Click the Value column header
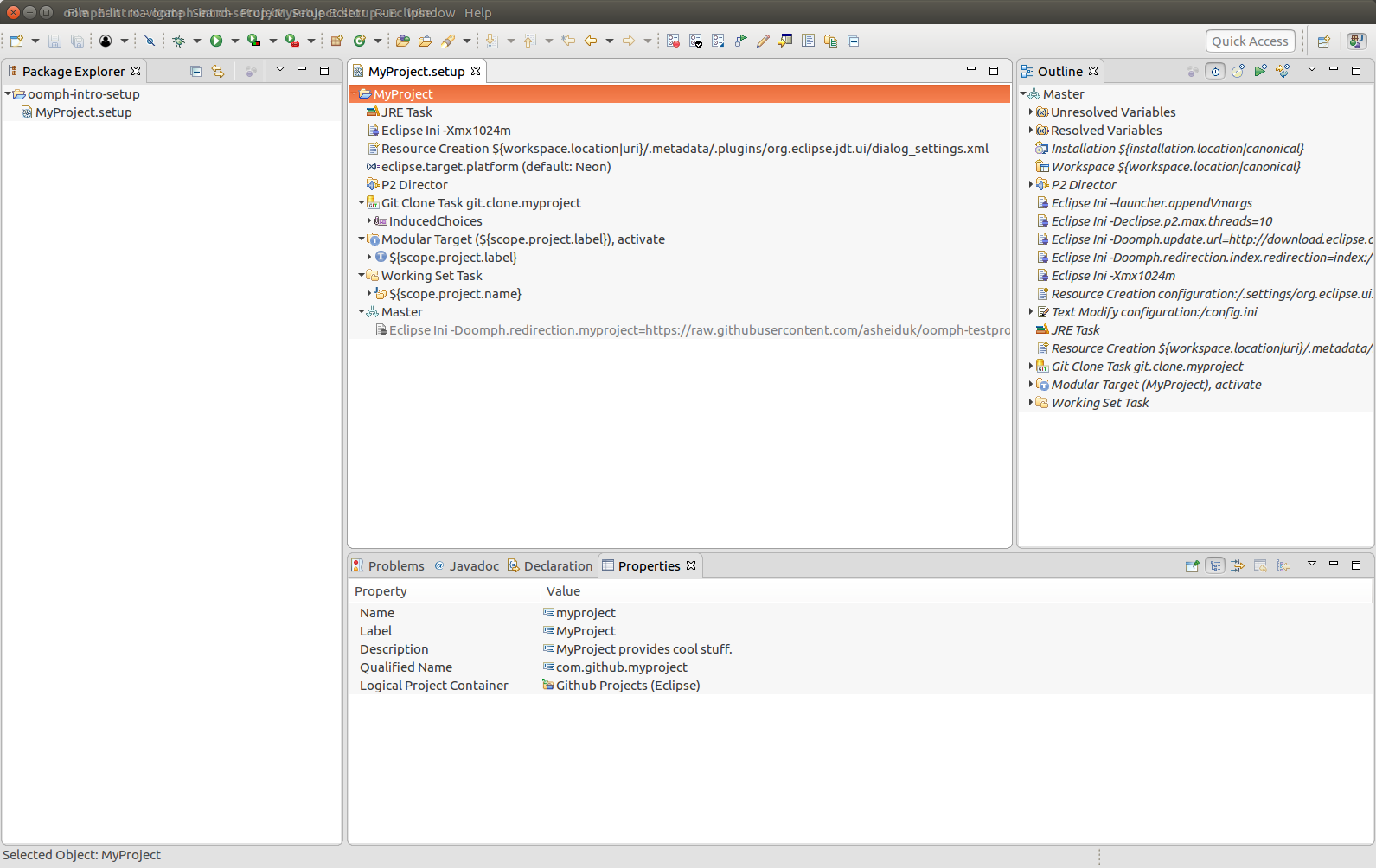Screen dimensions: 1376x868 956,590
